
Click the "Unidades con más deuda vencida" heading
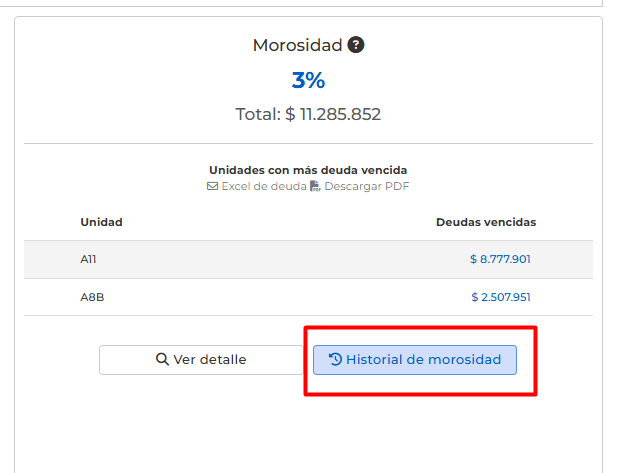click(x=308, y=170)
